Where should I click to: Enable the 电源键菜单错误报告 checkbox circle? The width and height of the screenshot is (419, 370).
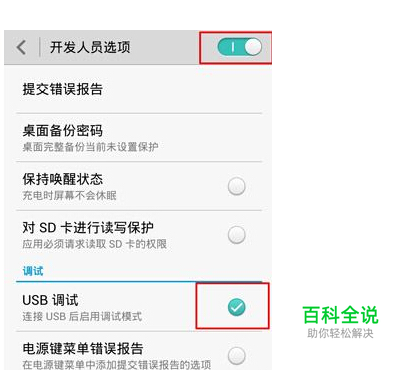coord(237,356)
